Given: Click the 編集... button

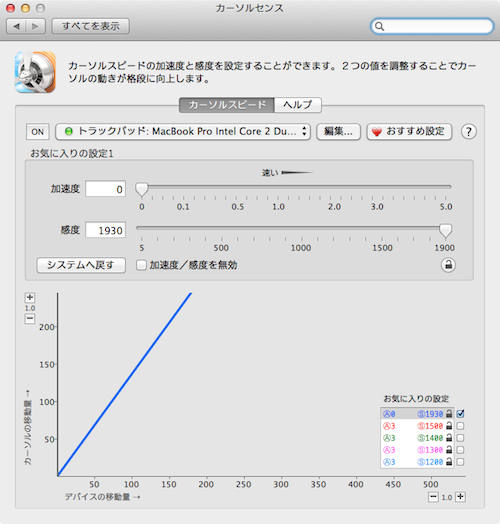Looking at the screenshot, I should pyautogui.click(x=338, y=131).
